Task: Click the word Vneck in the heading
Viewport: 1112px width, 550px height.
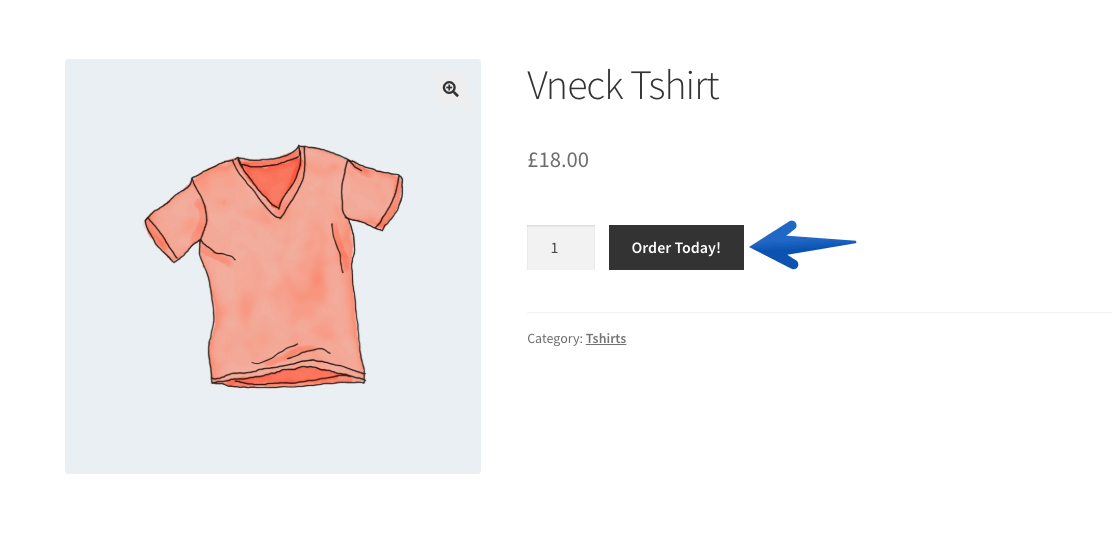Action: (x=575, y=86)
